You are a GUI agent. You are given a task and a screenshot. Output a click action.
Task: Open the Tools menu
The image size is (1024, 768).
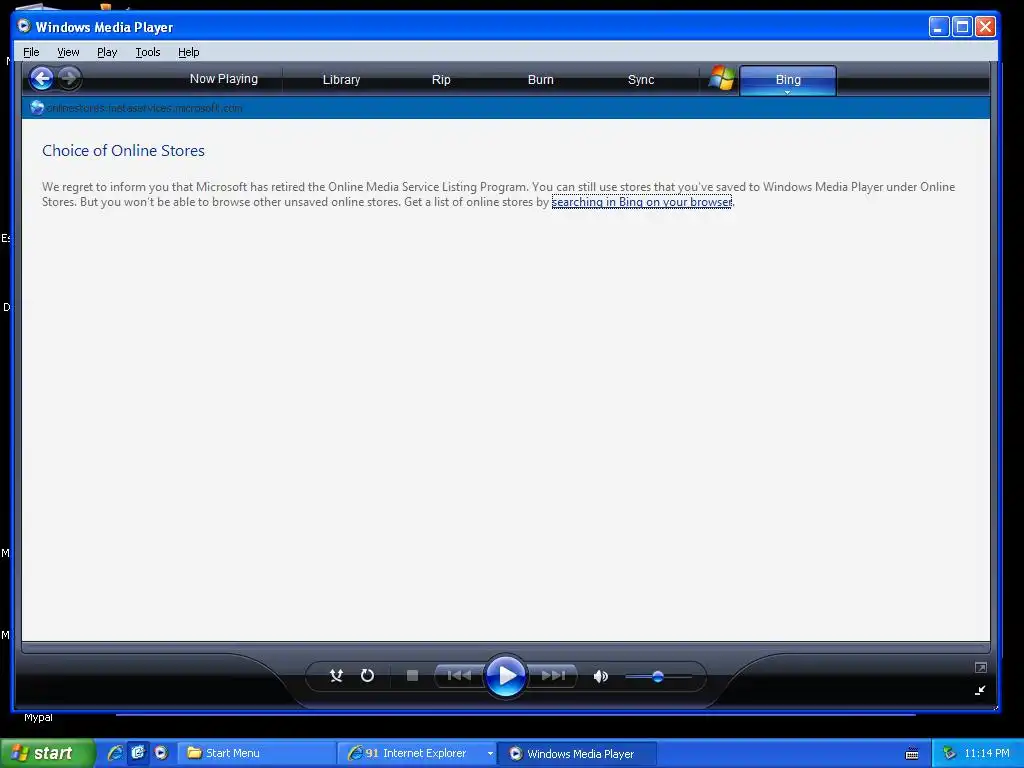148,52
